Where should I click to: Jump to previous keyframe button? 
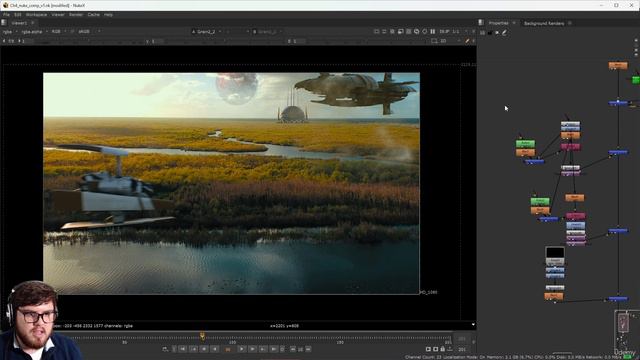pos(193,349)
